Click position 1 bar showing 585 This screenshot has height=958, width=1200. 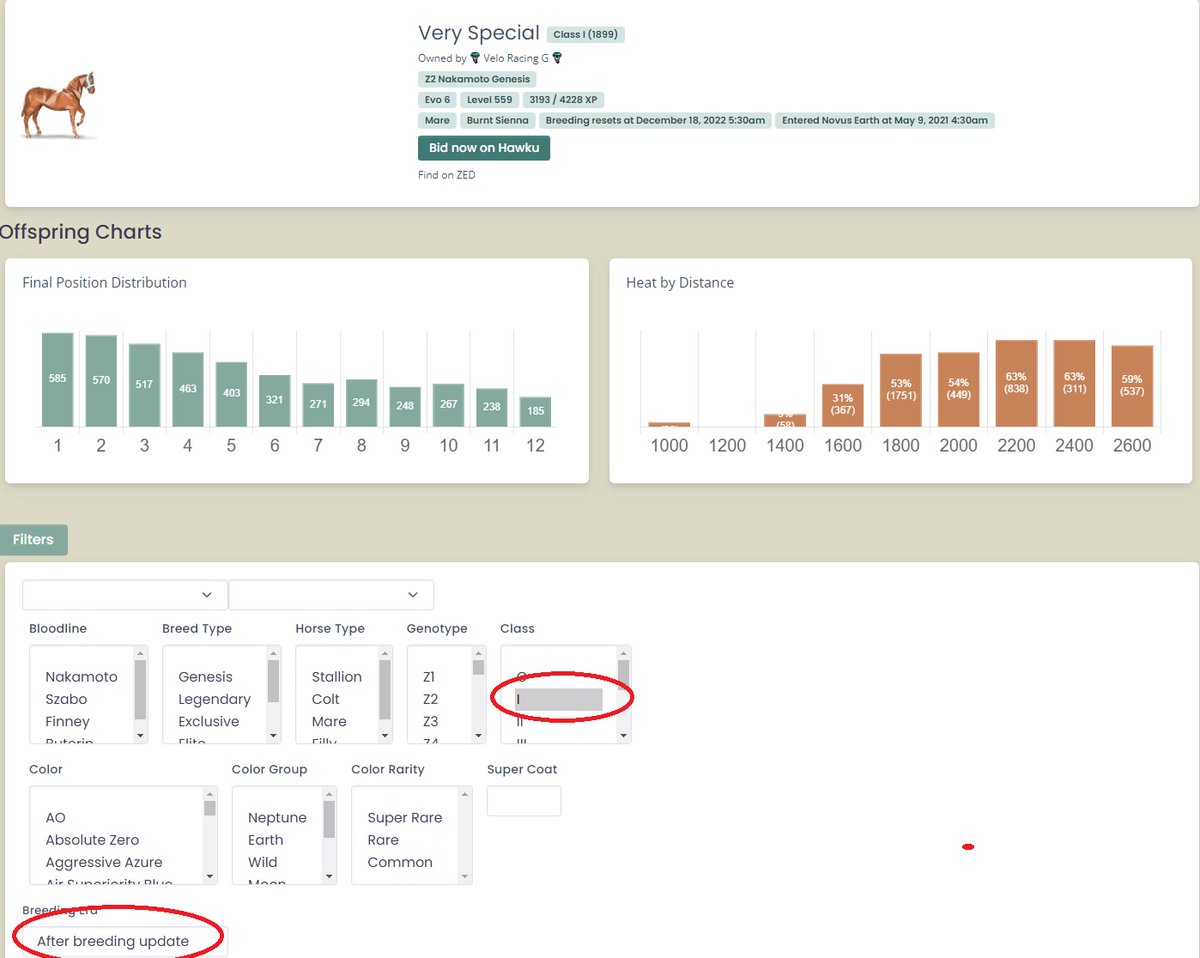(x=57, y=380)
